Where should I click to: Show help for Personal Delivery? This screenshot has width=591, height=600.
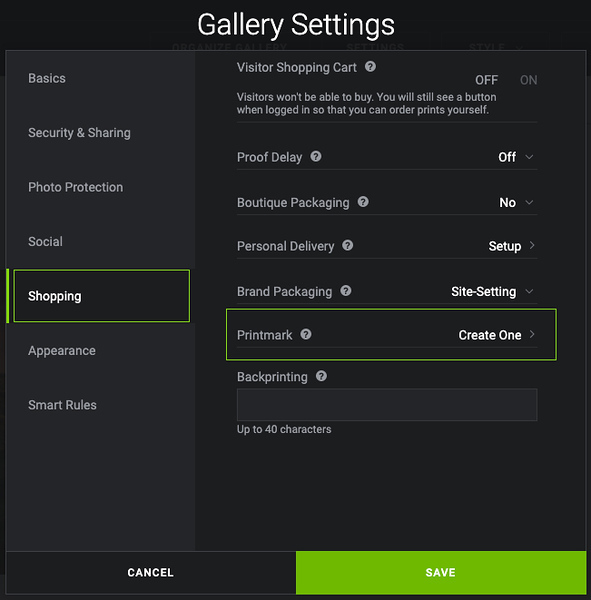tap(348, 245)
